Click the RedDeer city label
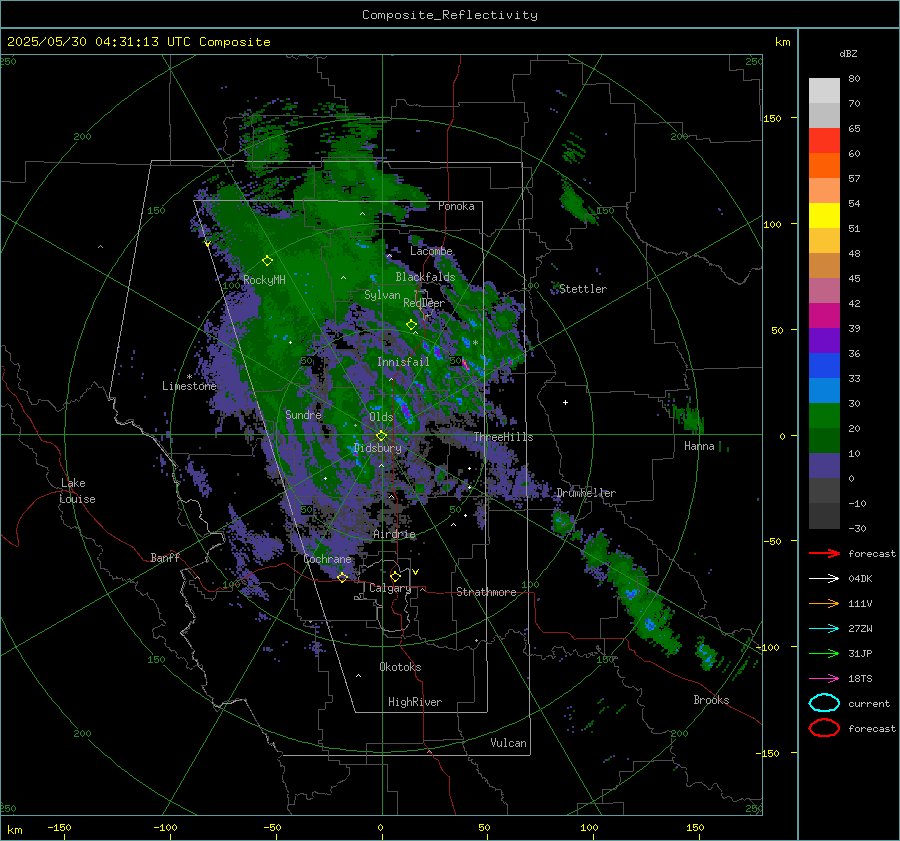Viewport: 900px width, 841px height. 424,303
